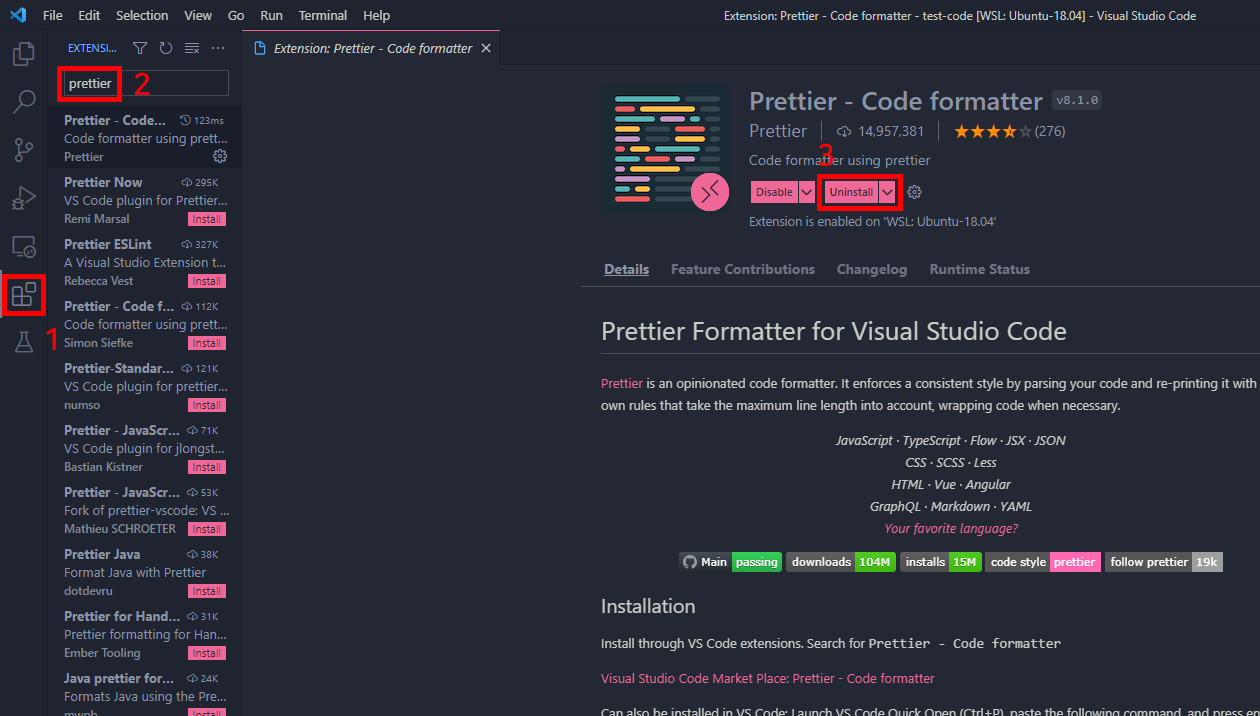Screen dimensions: 1260x716
Task: Open the Explorer view in activity bar
Action: (24, 53)
